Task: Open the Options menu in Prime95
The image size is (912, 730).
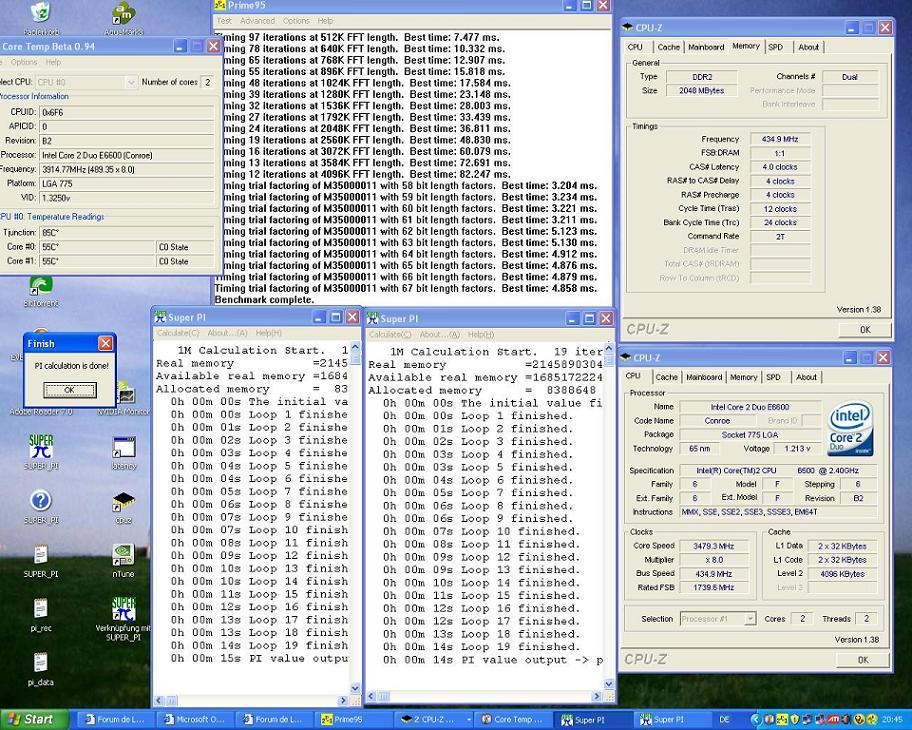Action: pyautogui.click(x=296, y=21)
